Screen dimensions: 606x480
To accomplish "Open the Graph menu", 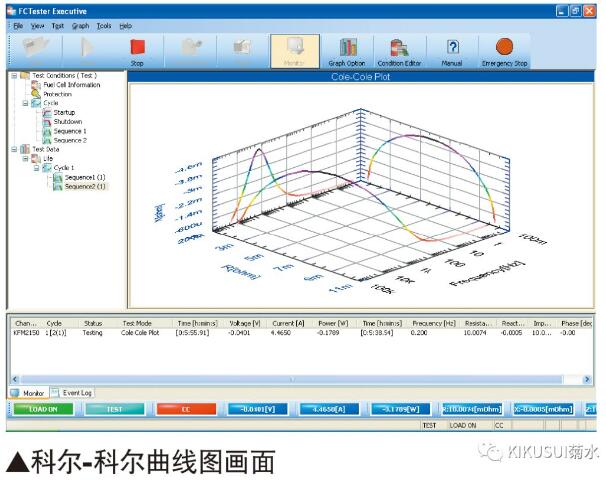I will point(80,26).
